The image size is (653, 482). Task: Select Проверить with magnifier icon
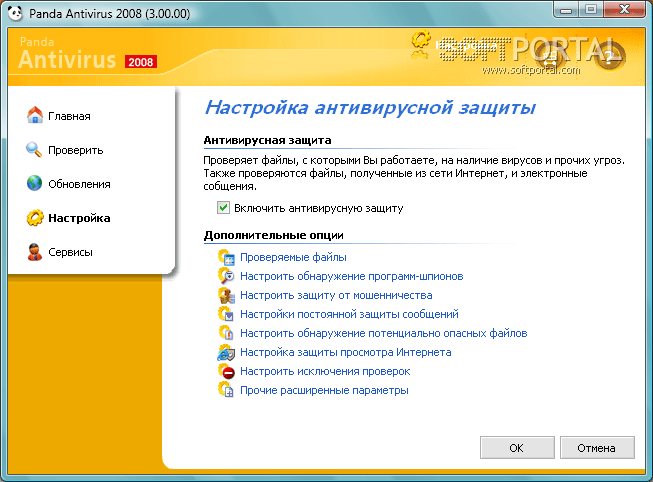coord(65,150)
